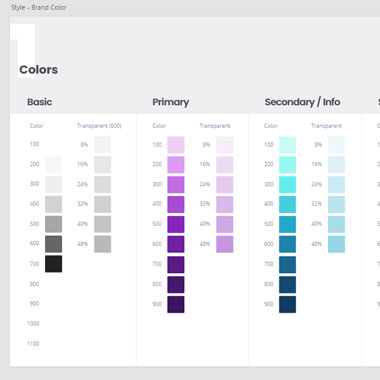
Task: Select the Primary 500 purple swatch
Action: tap(176, 224)
